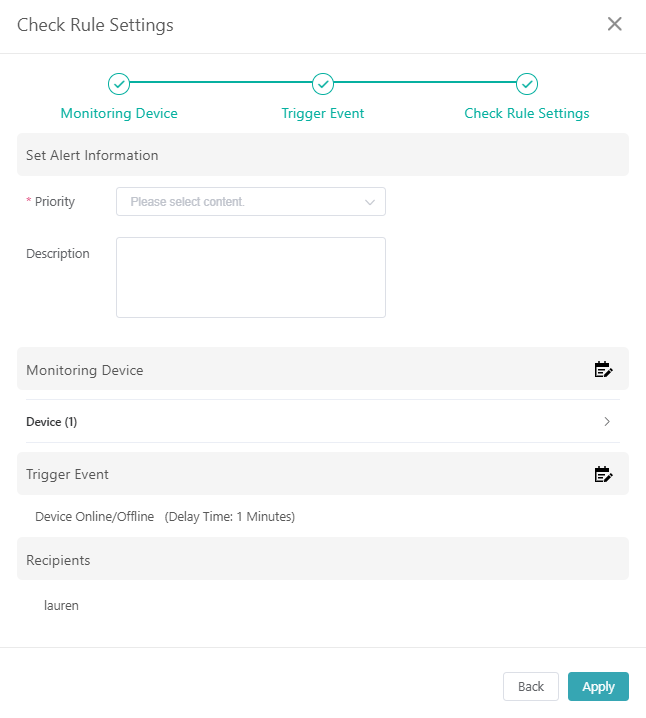Click the Priority dropdown arrow

click(370, 202)
